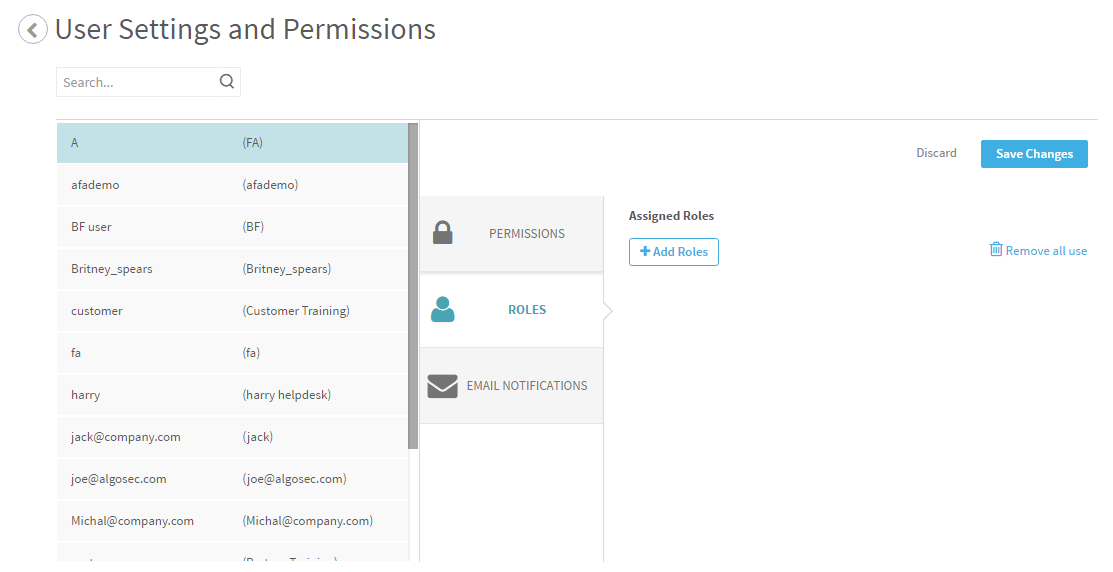Choose the joe@algosec.com user row
1113x572 pixels.
tap(232, 479)
